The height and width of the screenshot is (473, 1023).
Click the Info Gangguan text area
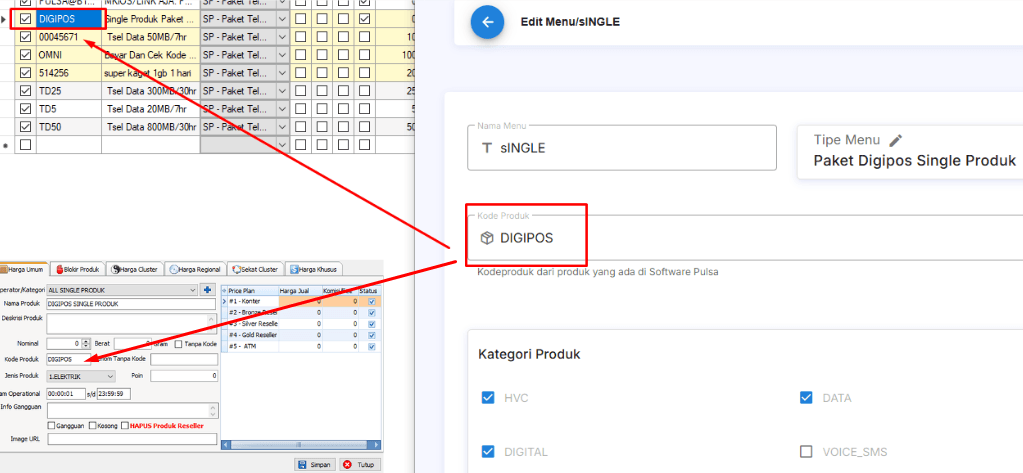pyautogui.click(x=132, y=410)
